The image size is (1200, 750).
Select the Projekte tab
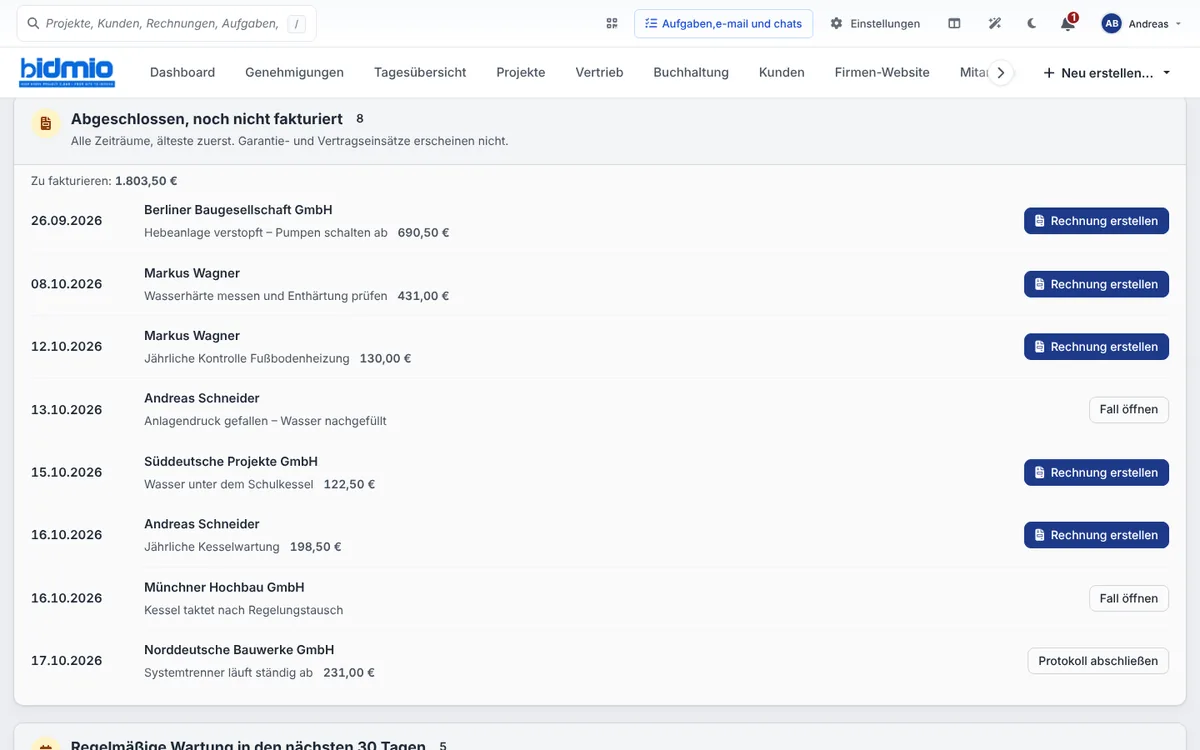coord(521,72)
